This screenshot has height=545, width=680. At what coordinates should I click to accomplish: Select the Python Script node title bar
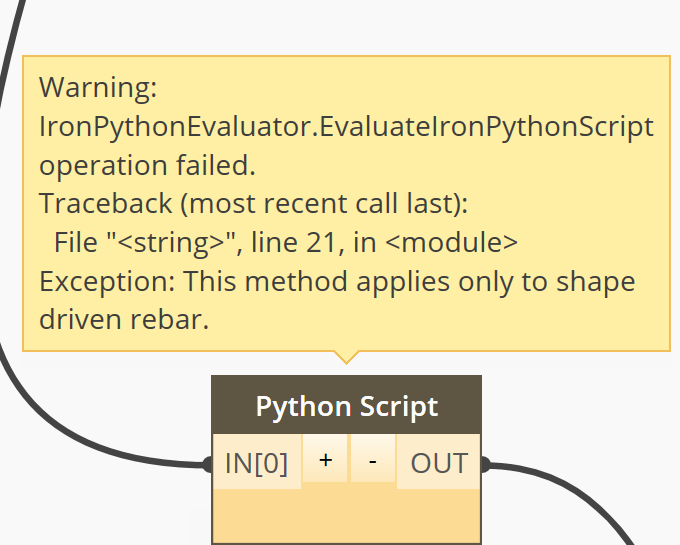coord(346,407)
